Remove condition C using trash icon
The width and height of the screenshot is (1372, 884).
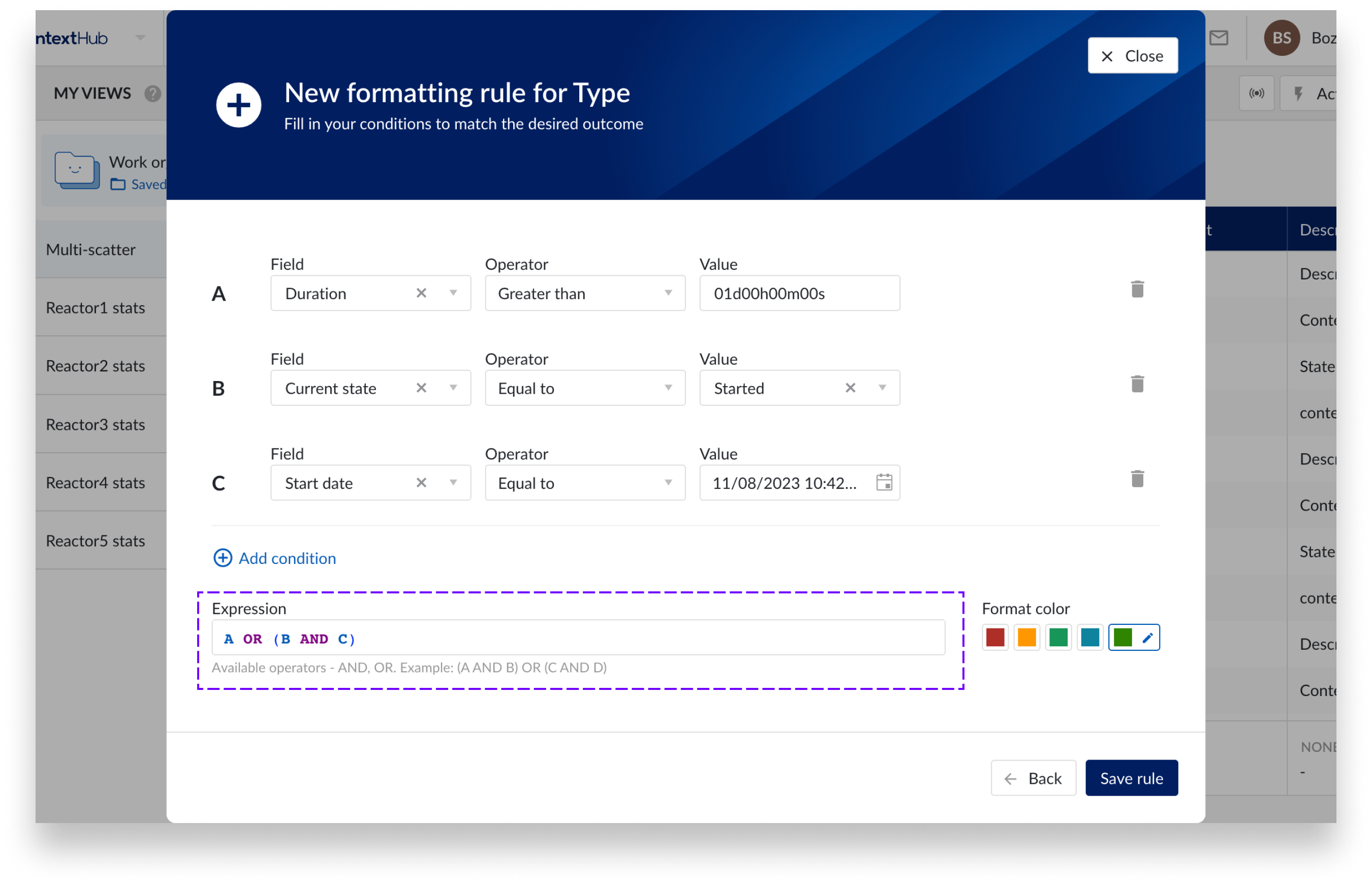(1137, 479)
